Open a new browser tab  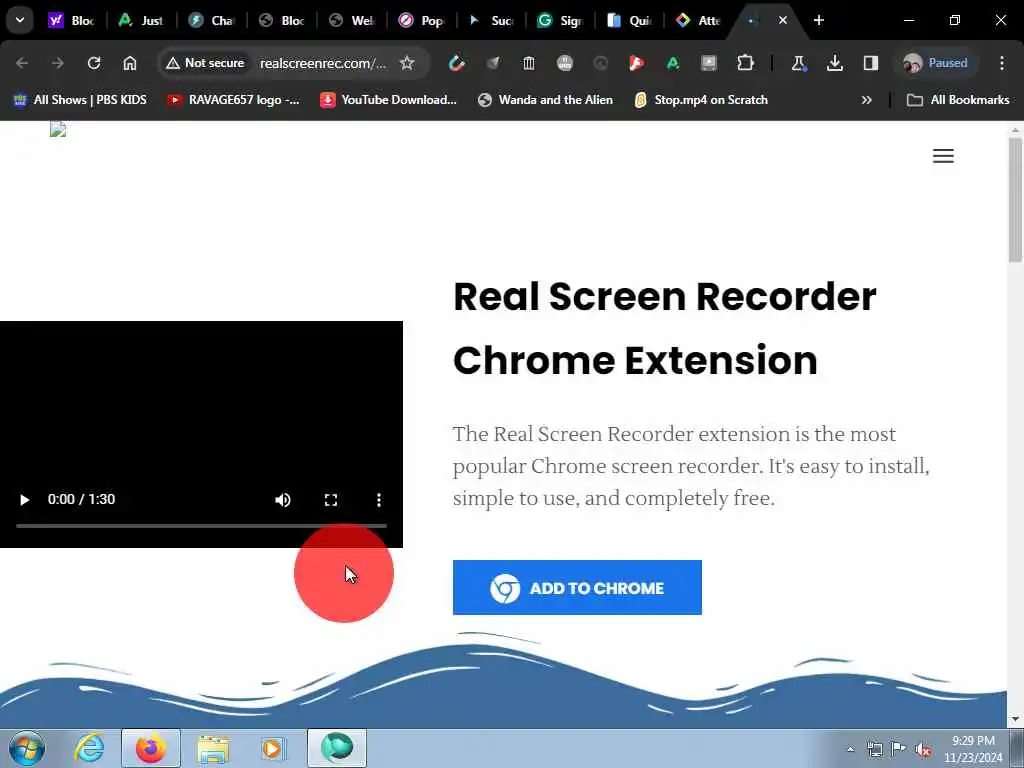click(818, 20)
